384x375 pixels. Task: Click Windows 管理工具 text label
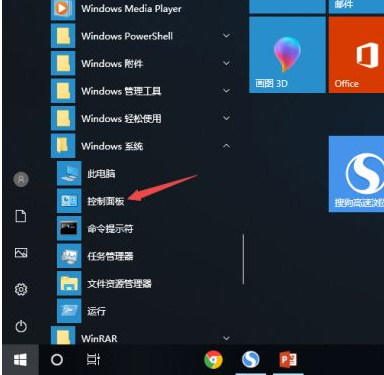pyautogui.click(x=121, y=91)
